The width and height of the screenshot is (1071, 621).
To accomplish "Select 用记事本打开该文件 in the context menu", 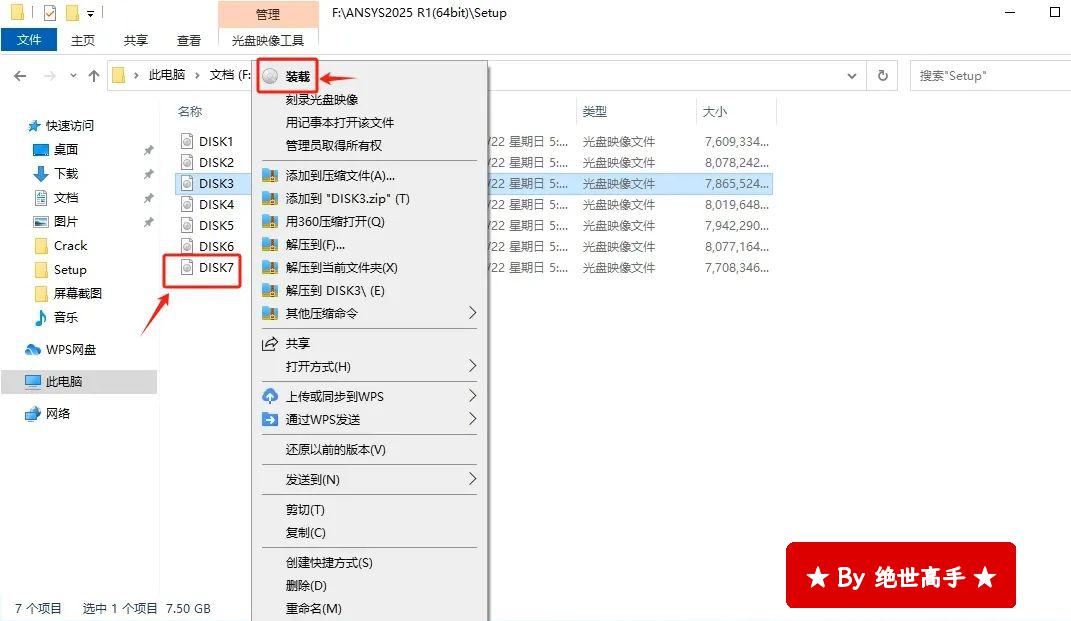I will (x=339, y=123).
